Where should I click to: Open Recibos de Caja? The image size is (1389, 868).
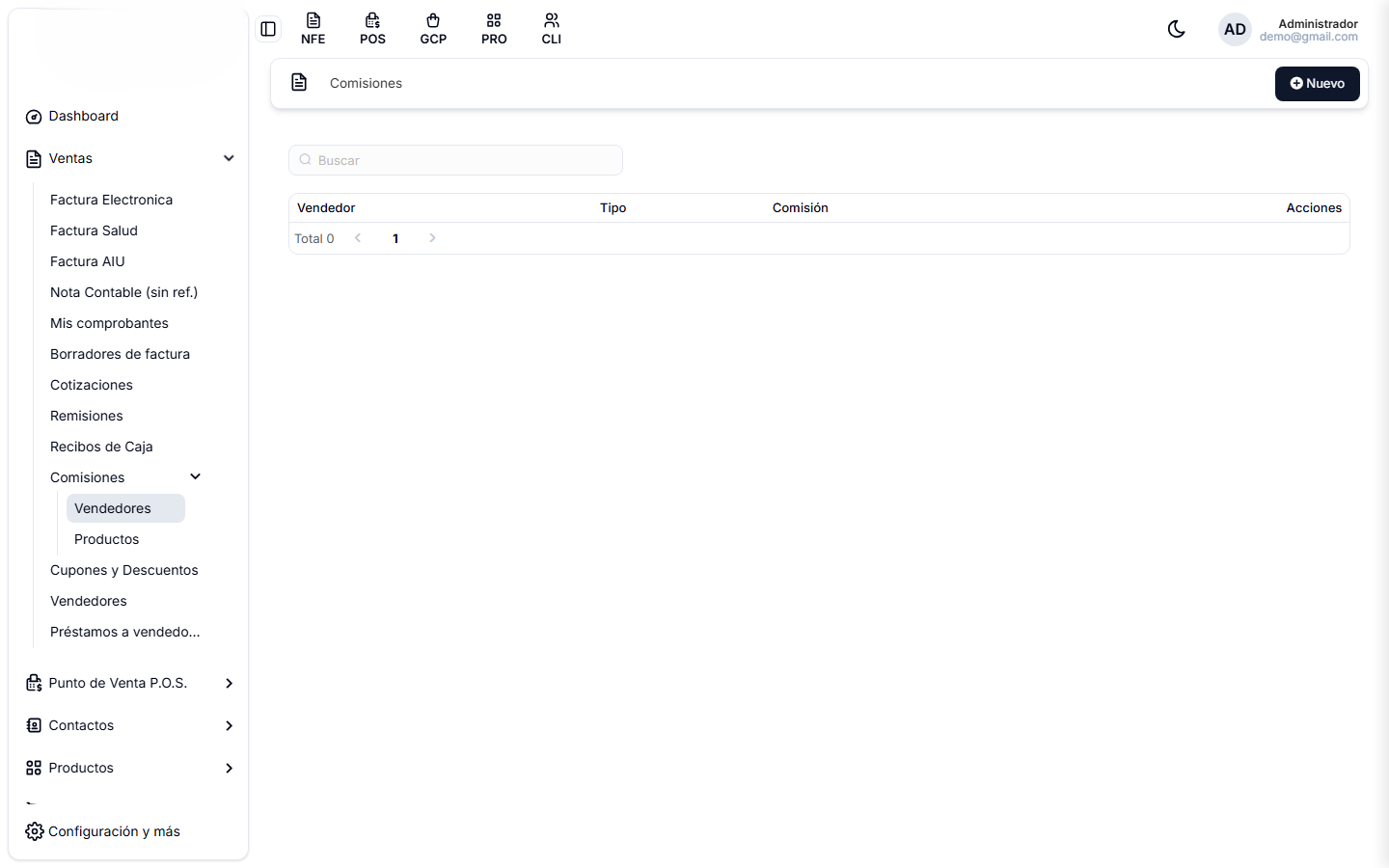101,447
